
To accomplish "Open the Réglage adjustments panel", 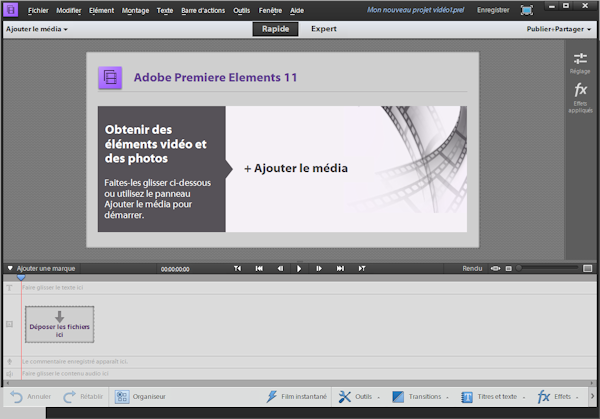I will [580, 62].
